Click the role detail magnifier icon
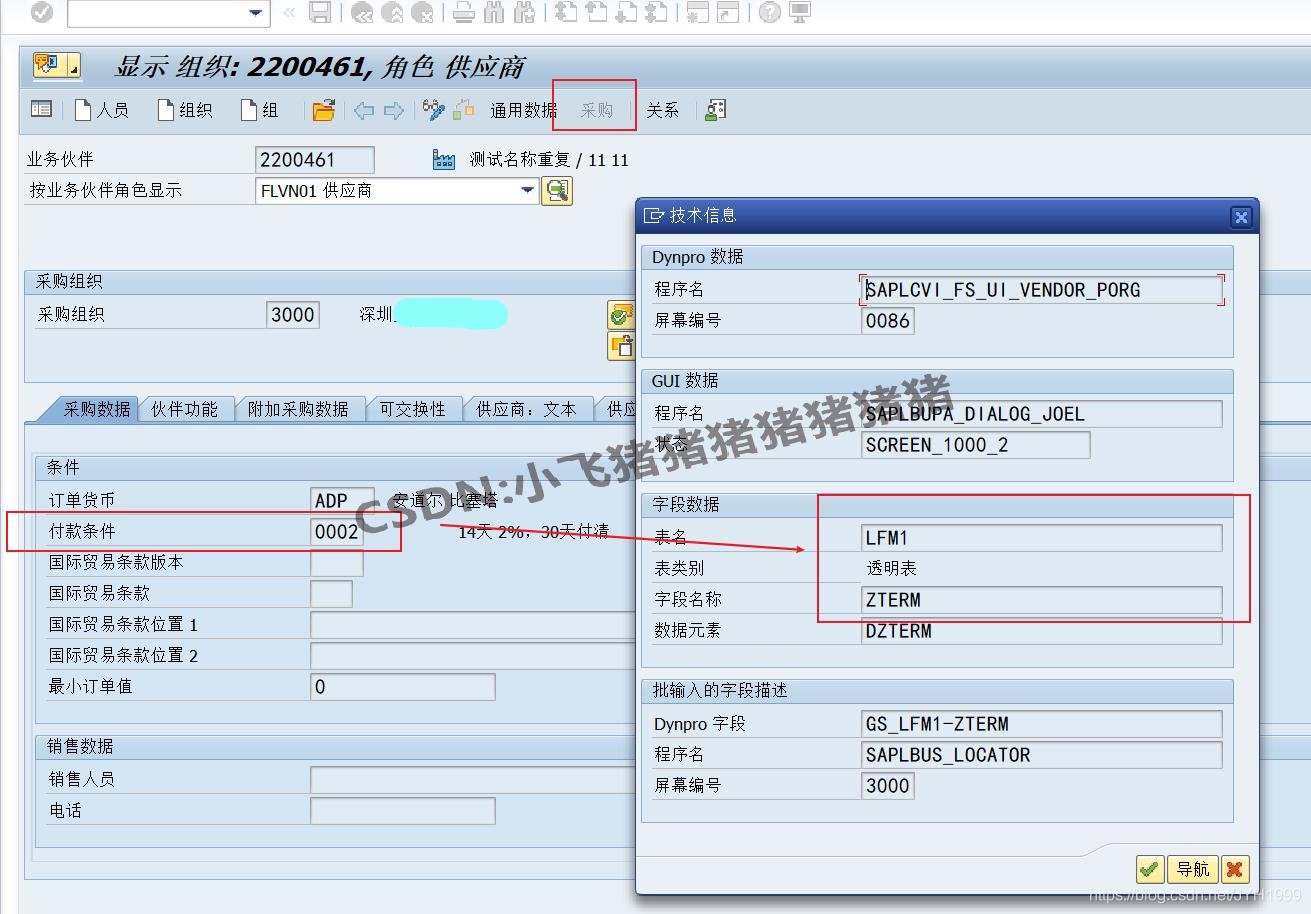The width and height of the screenshot is (1311, 914). click(557, 190)
